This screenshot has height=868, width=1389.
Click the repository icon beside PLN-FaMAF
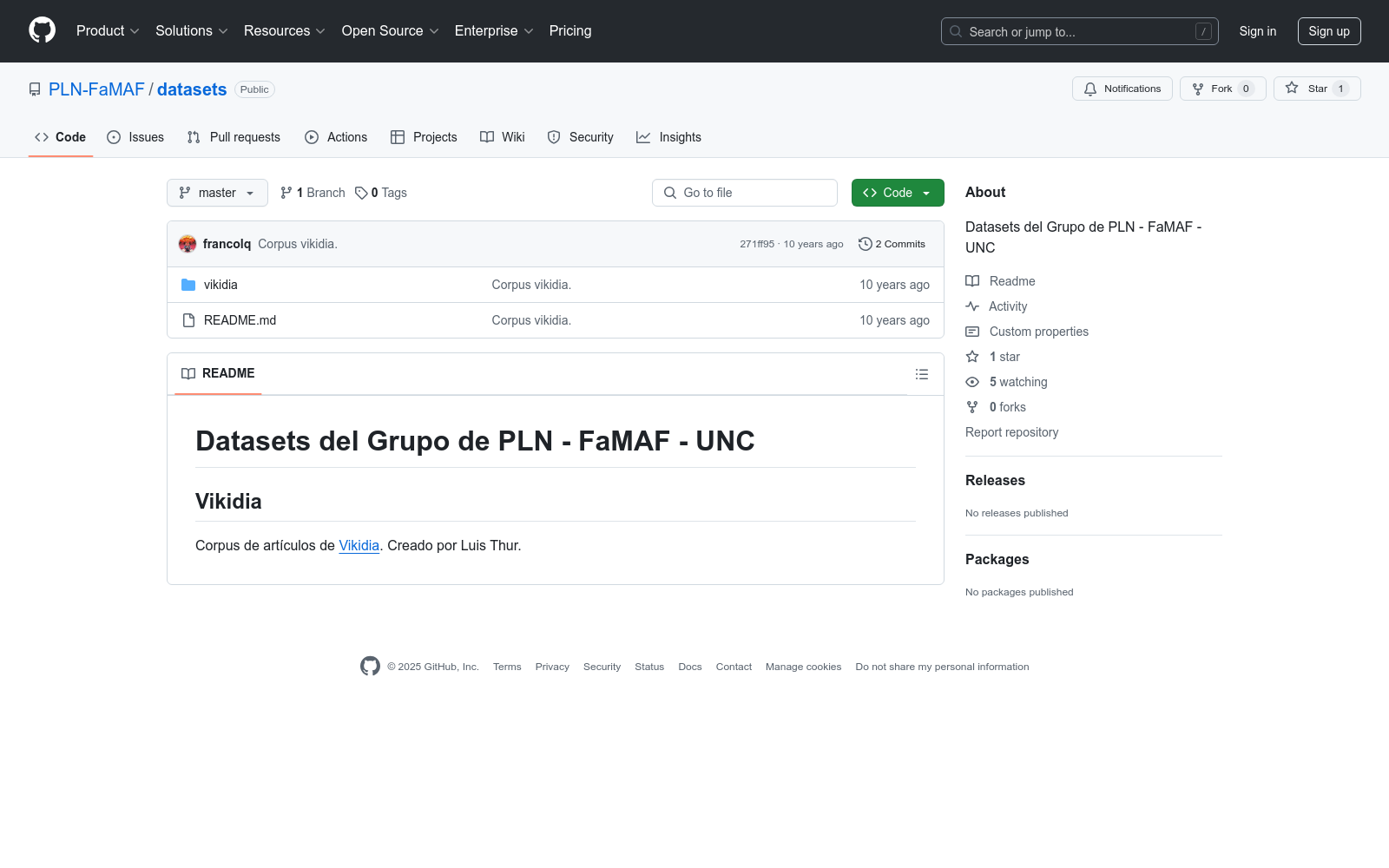[x=35, y=89]
